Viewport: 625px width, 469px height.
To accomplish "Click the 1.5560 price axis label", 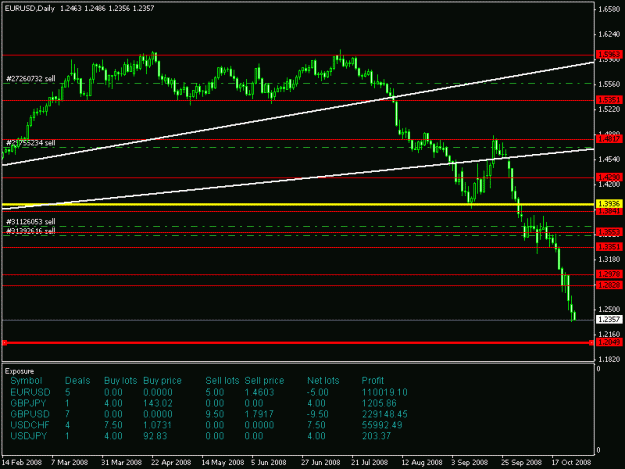I will coord(609,84).
